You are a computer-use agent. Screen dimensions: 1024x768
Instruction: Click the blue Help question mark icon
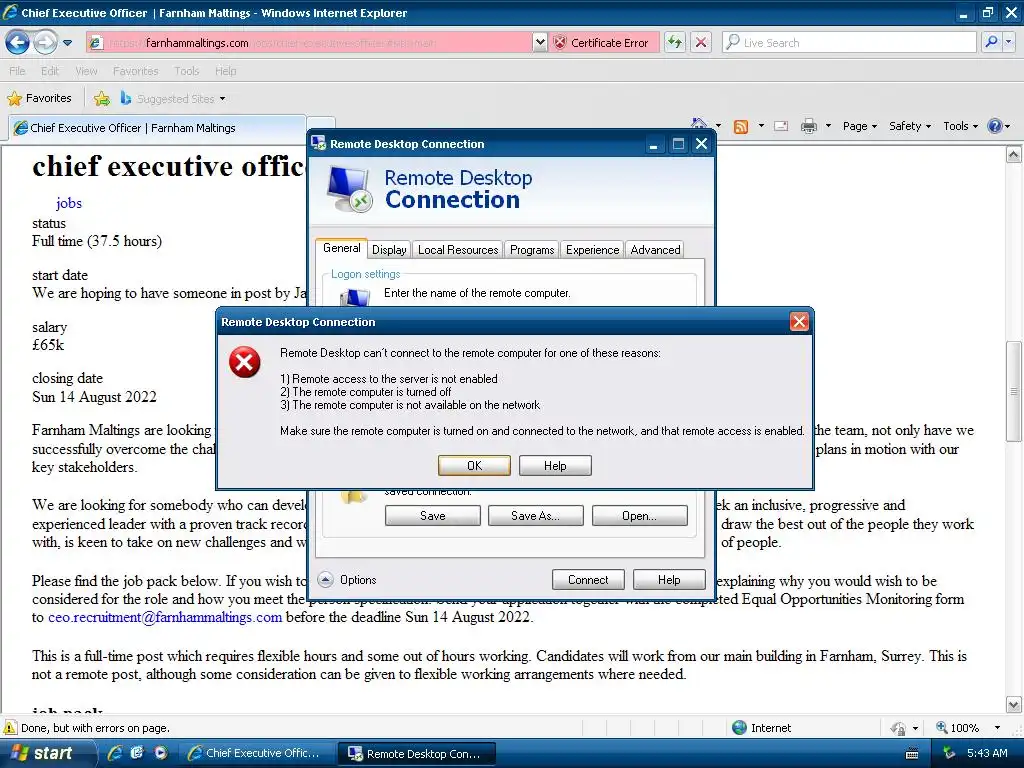pos(995,126)
